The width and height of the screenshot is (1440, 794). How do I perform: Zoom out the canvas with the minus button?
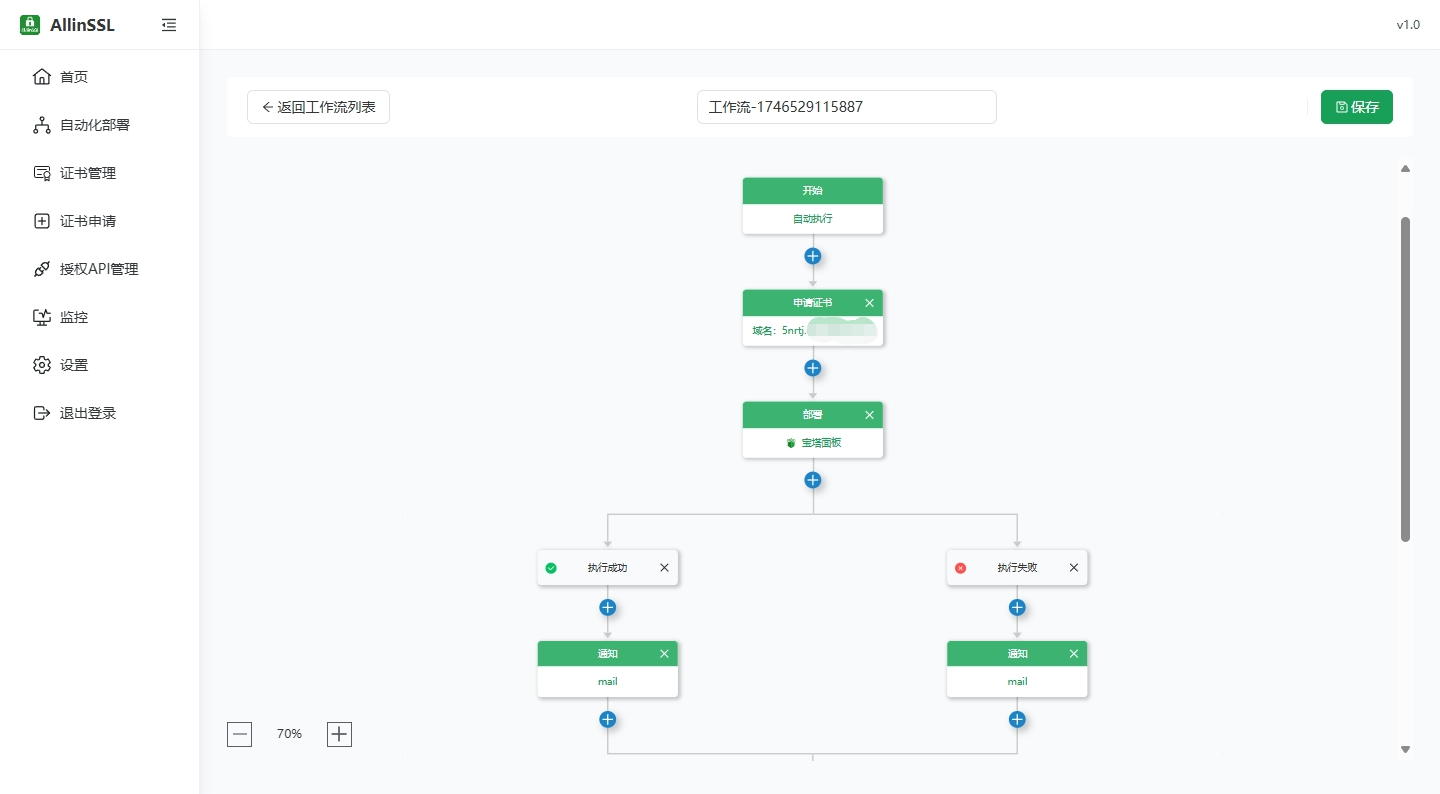pyautogui.click(x=240, y=734)
